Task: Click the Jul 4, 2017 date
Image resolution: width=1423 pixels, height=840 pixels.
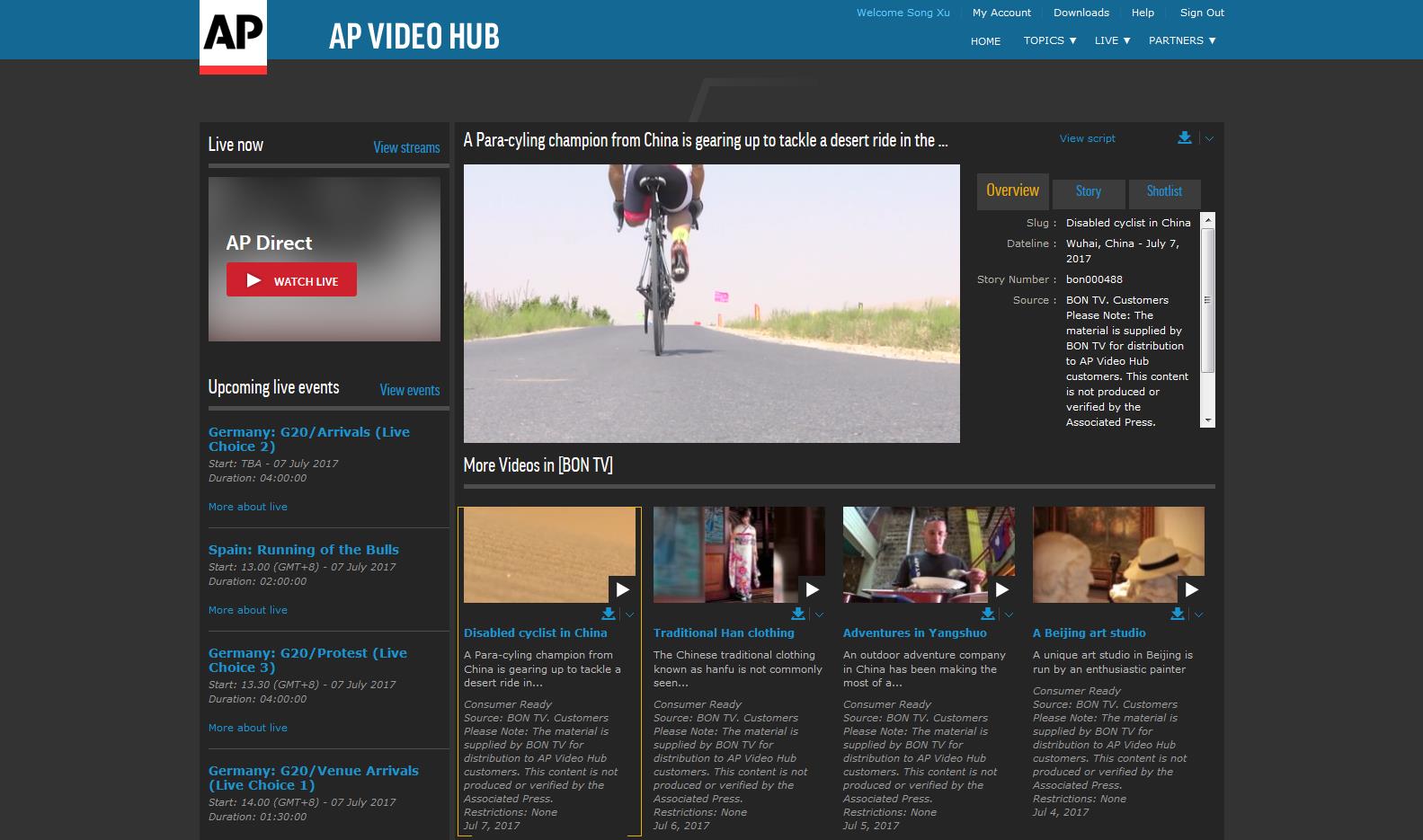Action: click(1061, 812)
